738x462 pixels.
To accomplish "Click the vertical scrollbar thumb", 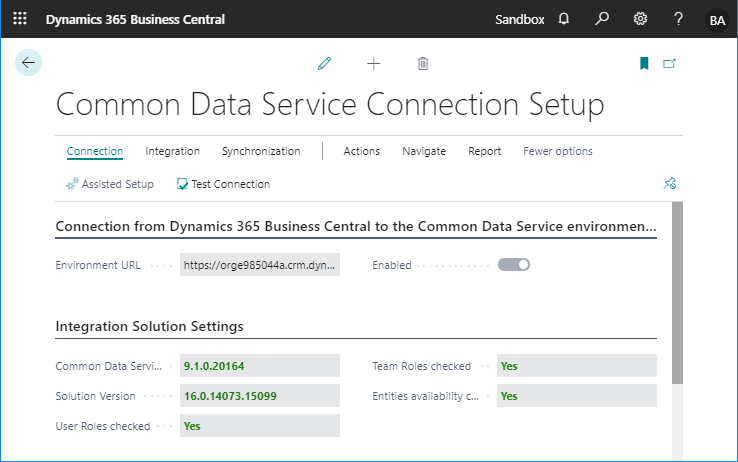I will 677,293.
